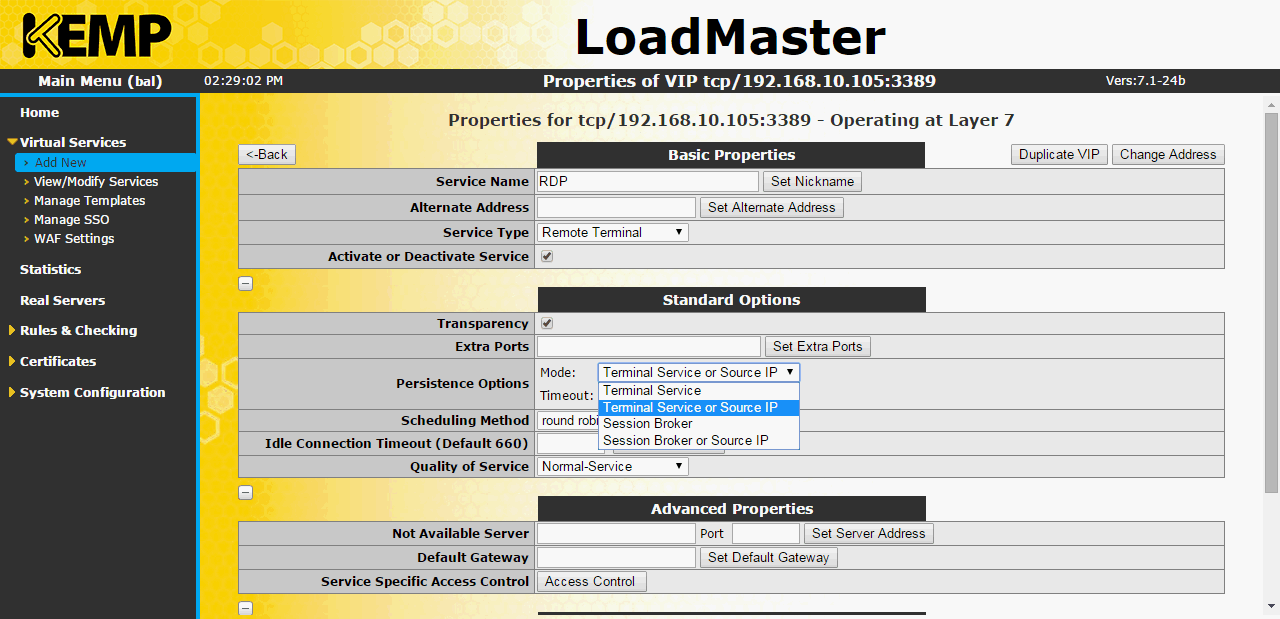Close the Persistence Mode dropdown
The height and width of the screenshot is (619, 1280).
[699, 372]
